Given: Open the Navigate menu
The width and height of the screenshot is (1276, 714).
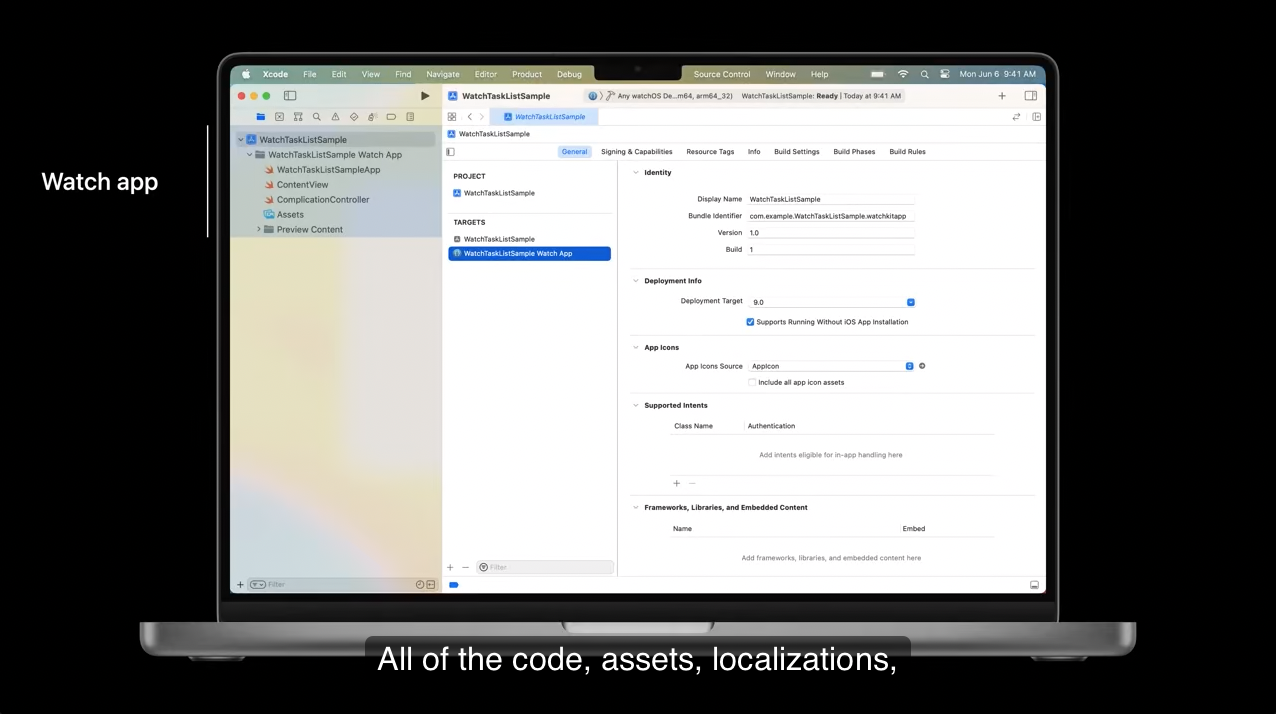Looking at the screenshot, I should 443,74.
